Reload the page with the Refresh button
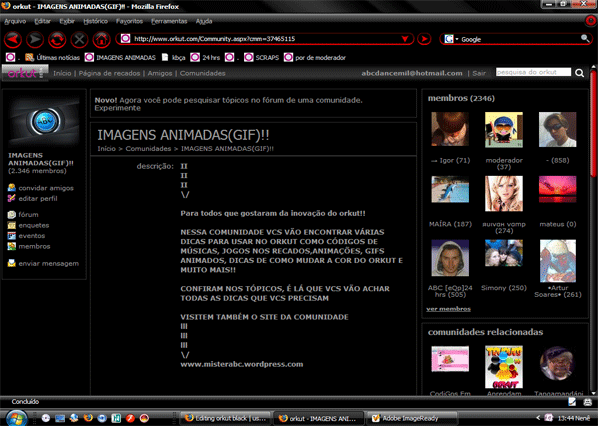Screen dimensions: 598x426 [57, 40]
